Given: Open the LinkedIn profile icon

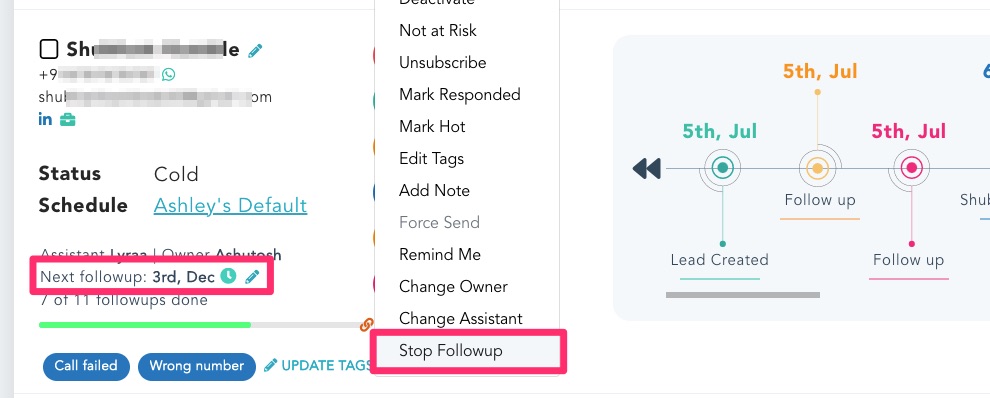Looking at the screenshot, I should 45,119.
